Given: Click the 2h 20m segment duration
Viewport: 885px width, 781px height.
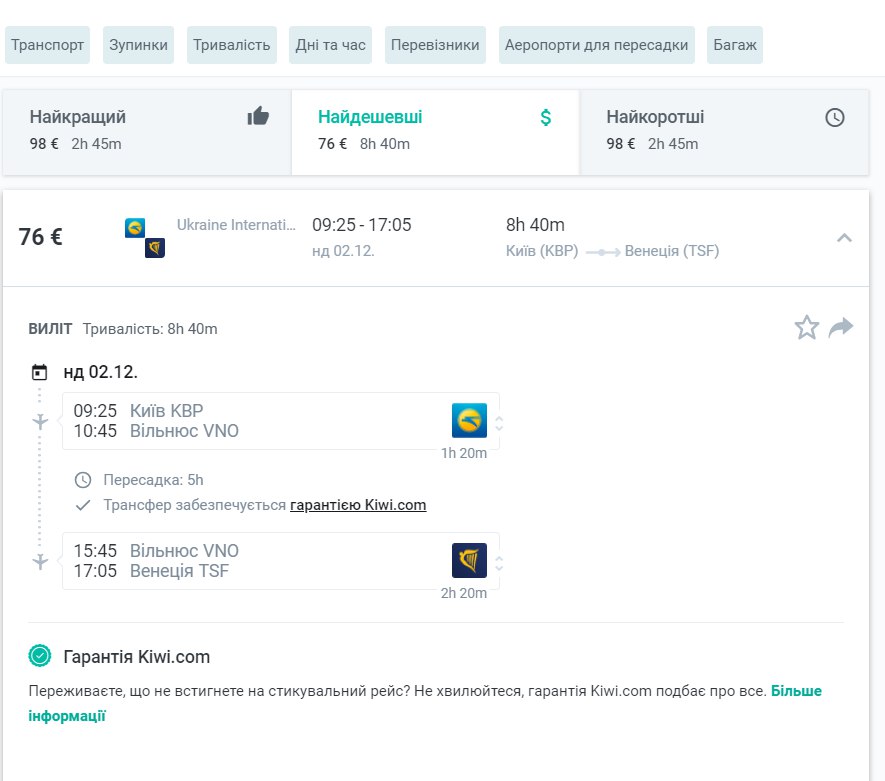Looking at the screenshot, I should 464,593.
